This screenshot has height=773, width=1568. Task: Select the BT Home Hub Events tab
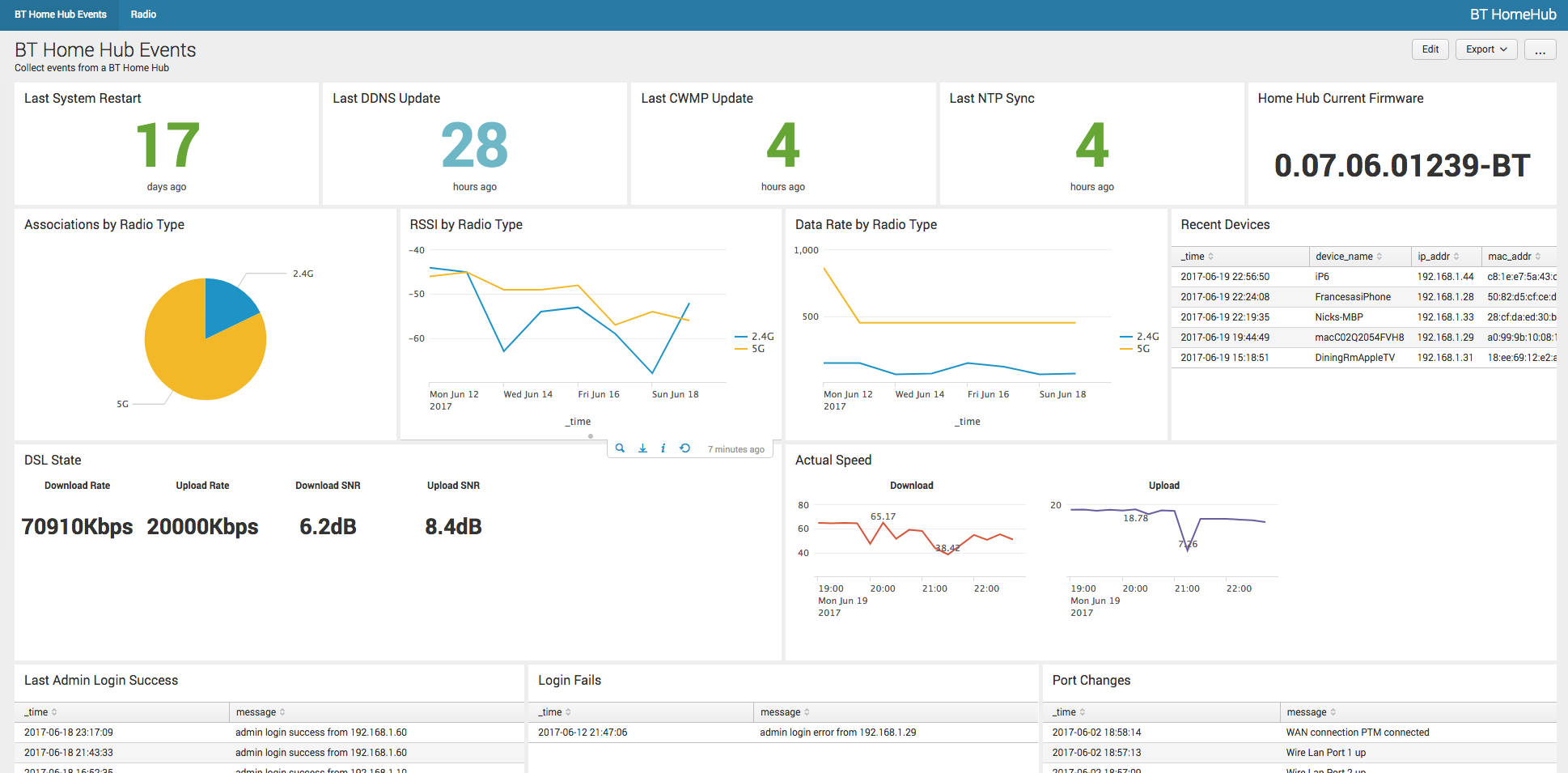tap(61, 15)
